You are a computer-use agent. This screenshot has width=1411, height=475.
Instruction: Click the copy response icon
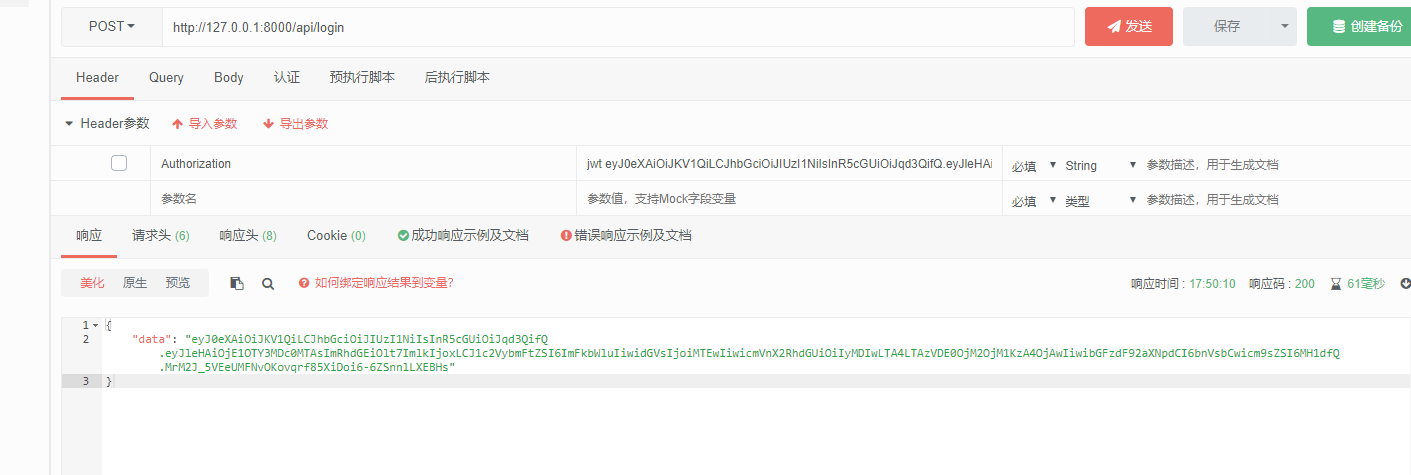[x=237, y=283]
